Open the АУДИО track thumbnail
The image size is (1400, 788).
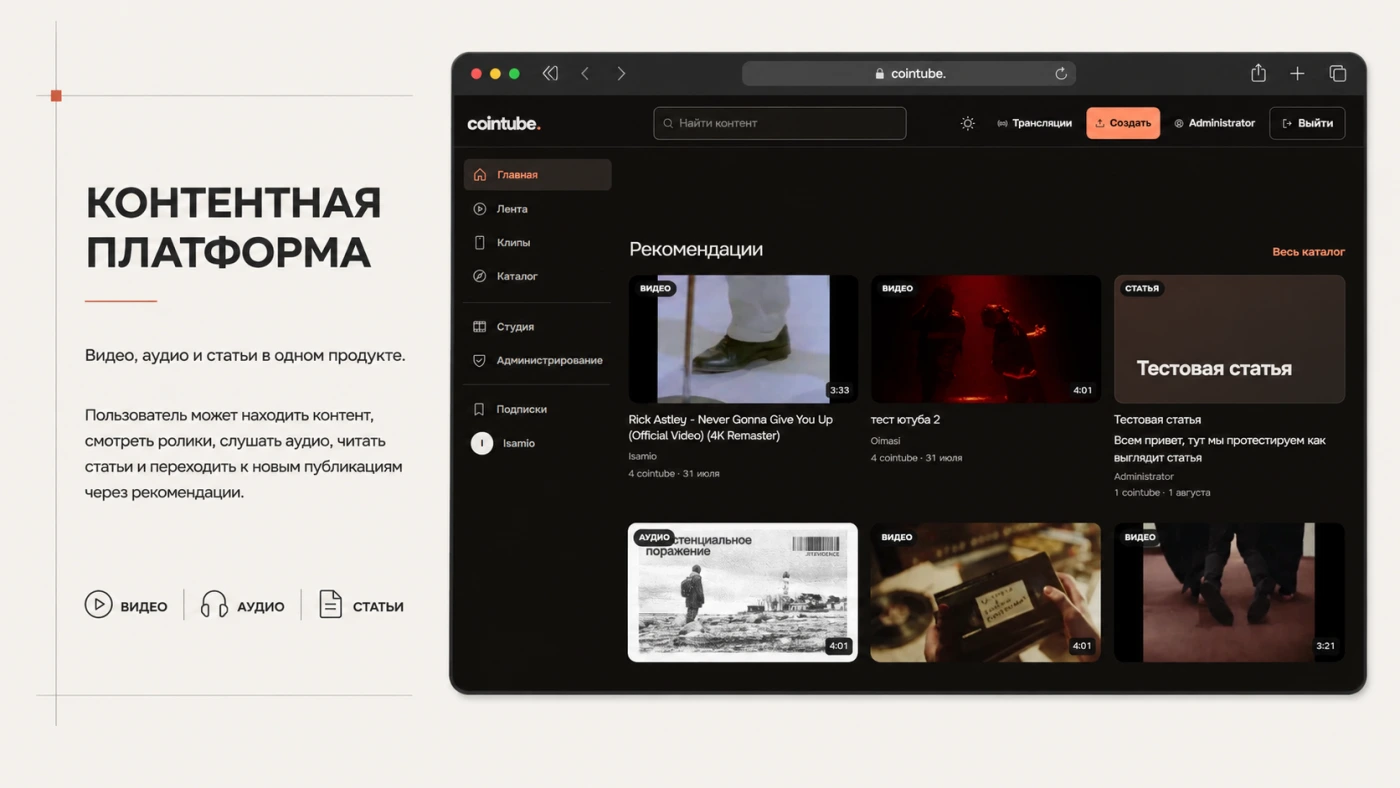pyautogui.click(x=743, y=592)
